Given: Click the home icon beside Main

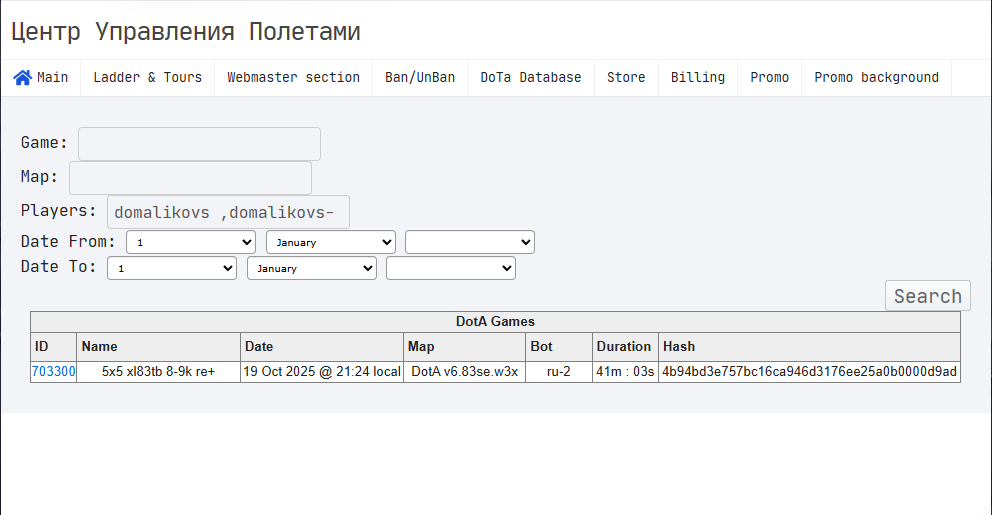Looking at the screenshot, I should tap(22, 77).
